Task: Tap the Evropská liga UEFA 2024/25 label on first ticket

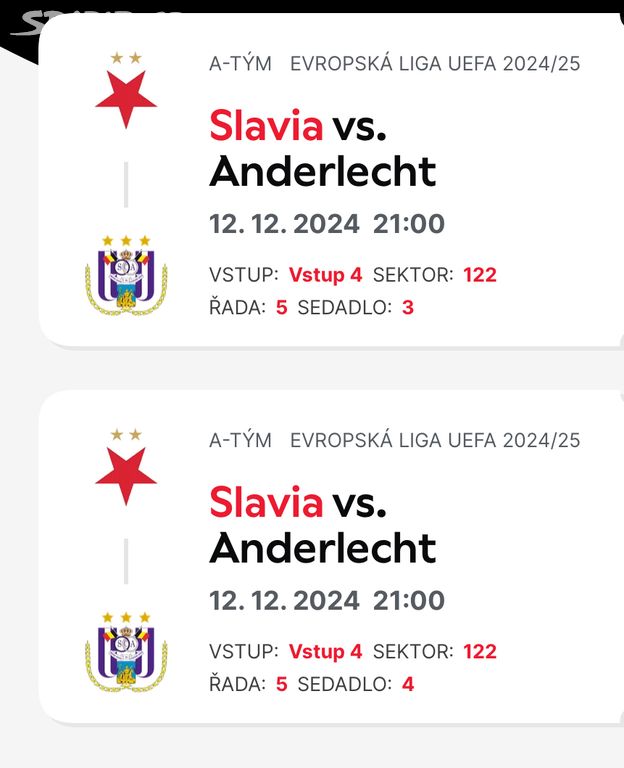Action: click(435, 64)
